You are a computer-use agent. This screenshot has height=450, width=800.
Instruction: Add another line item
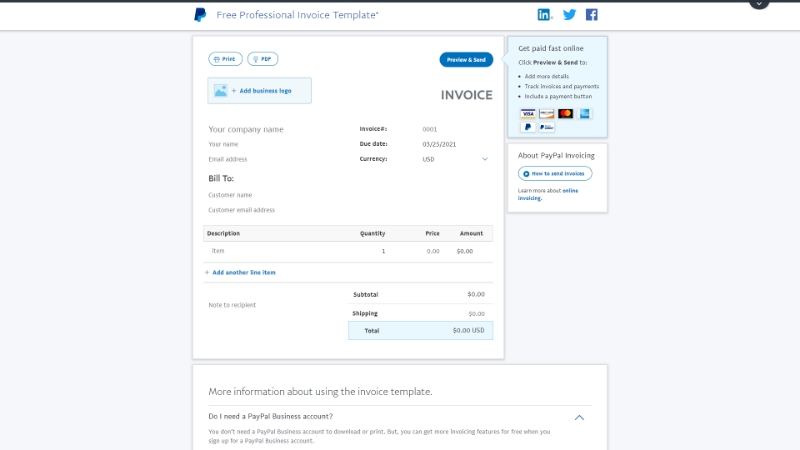click(240, 272)
